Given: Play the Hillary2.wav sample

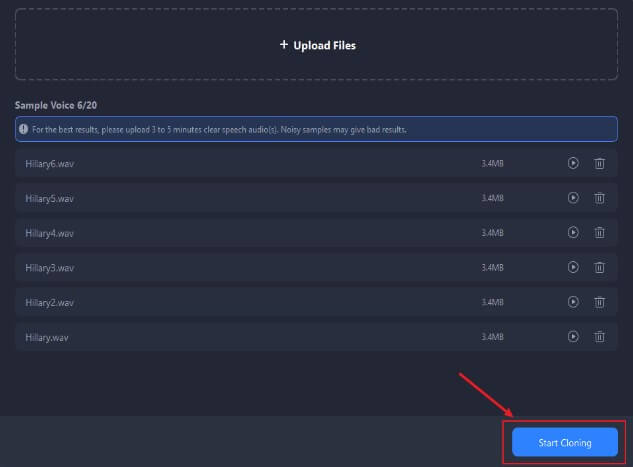Looking at the screenshot, I should [x=573, y=302].
